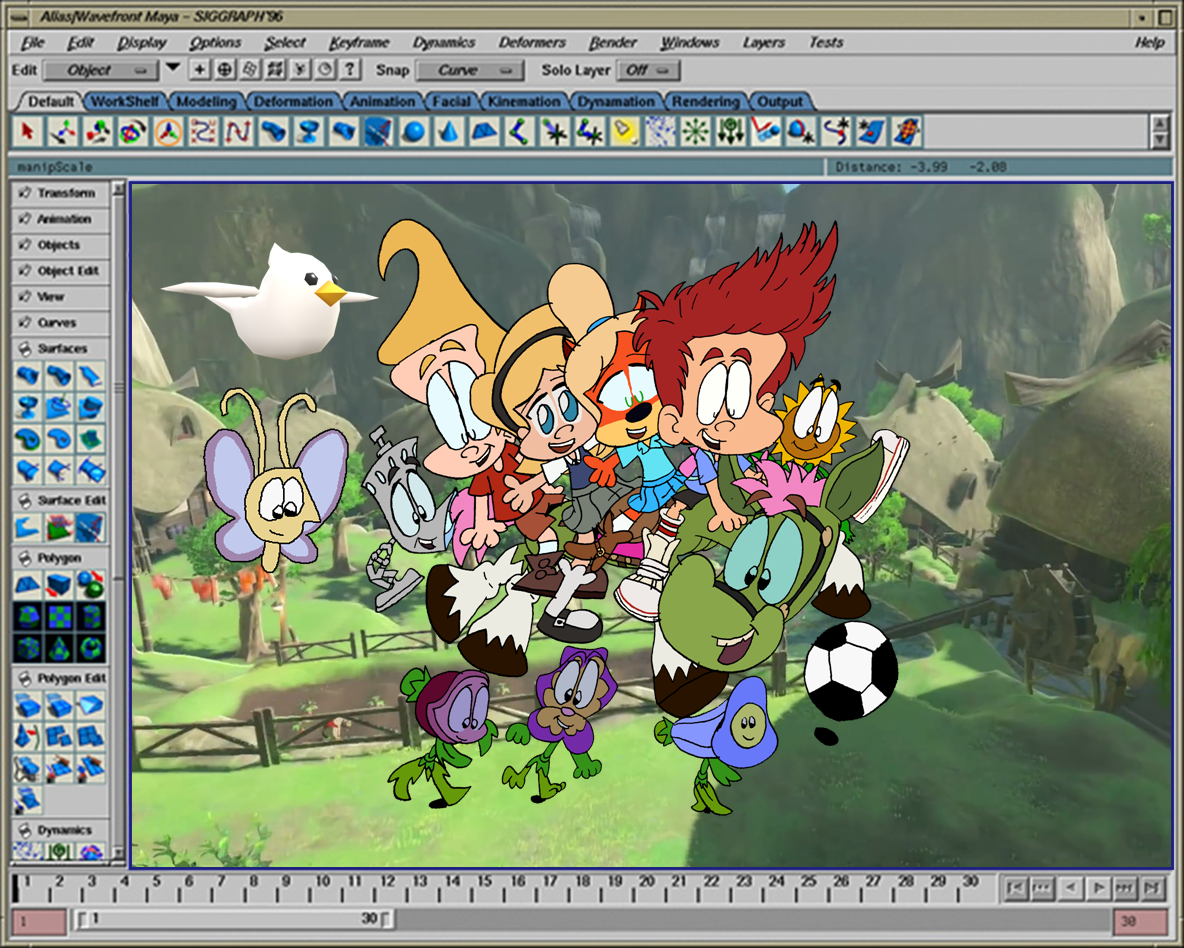The image size is (1184, 948).
Task: Expand the Objects palette section
Action: 60,245
